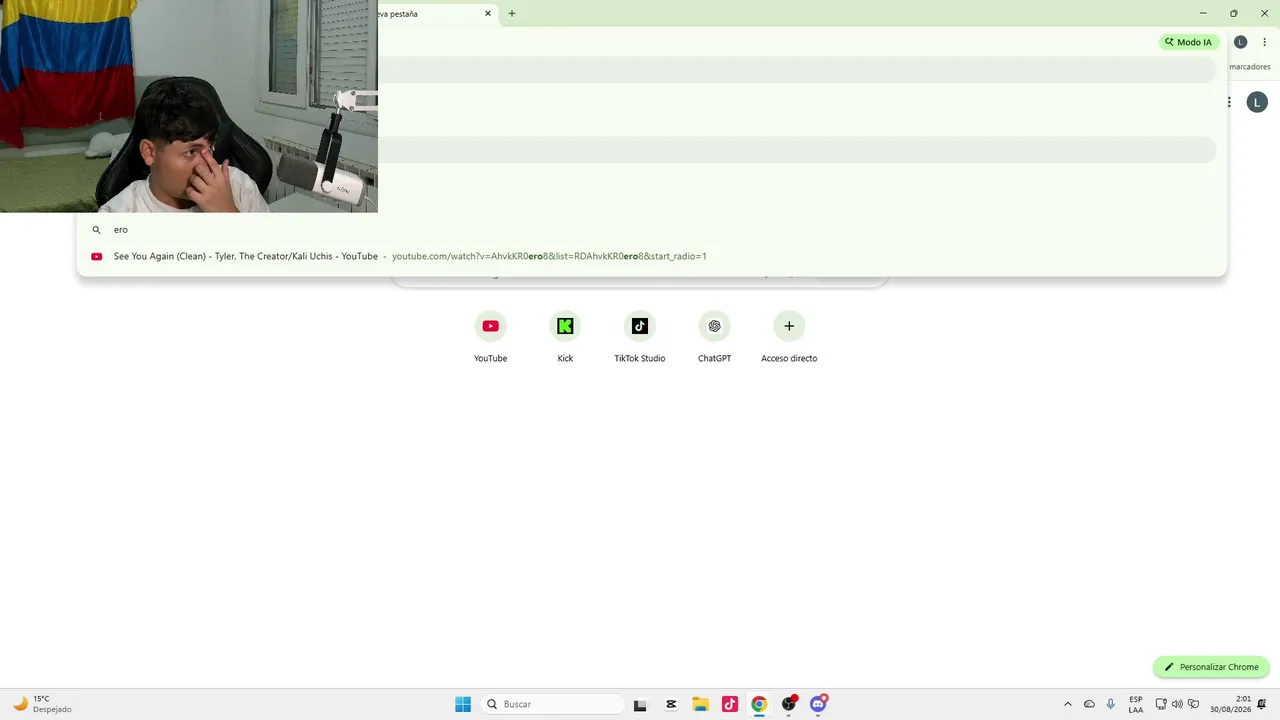This screenshot has height=720, width=1280.
Task: Close the Nueva pestaña tab
Action: click(x=488, y=14)
